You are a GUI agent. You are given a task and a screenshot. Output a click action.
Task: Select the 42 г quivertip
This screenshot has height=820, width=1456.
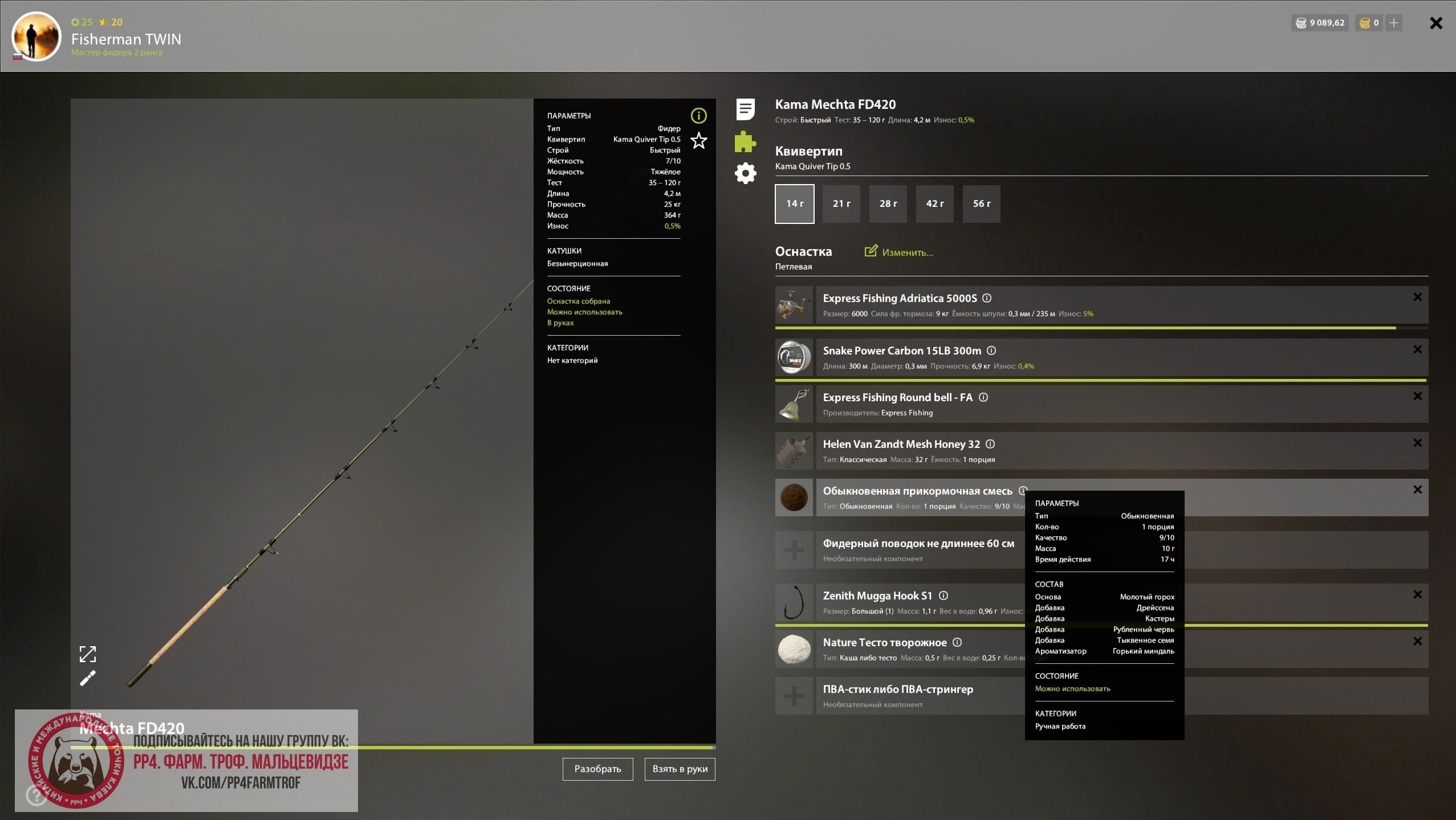tap(935, 204)
